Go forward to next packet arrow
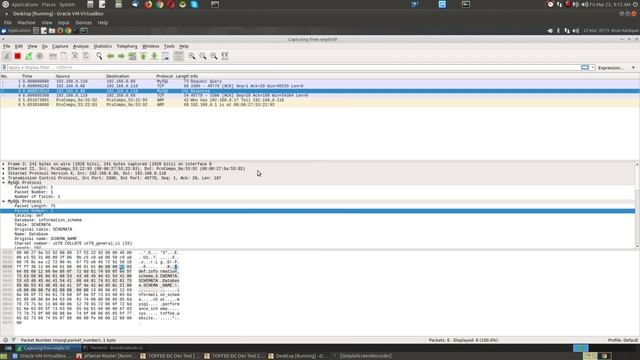The image size is (640, 360). pos(121,56)
